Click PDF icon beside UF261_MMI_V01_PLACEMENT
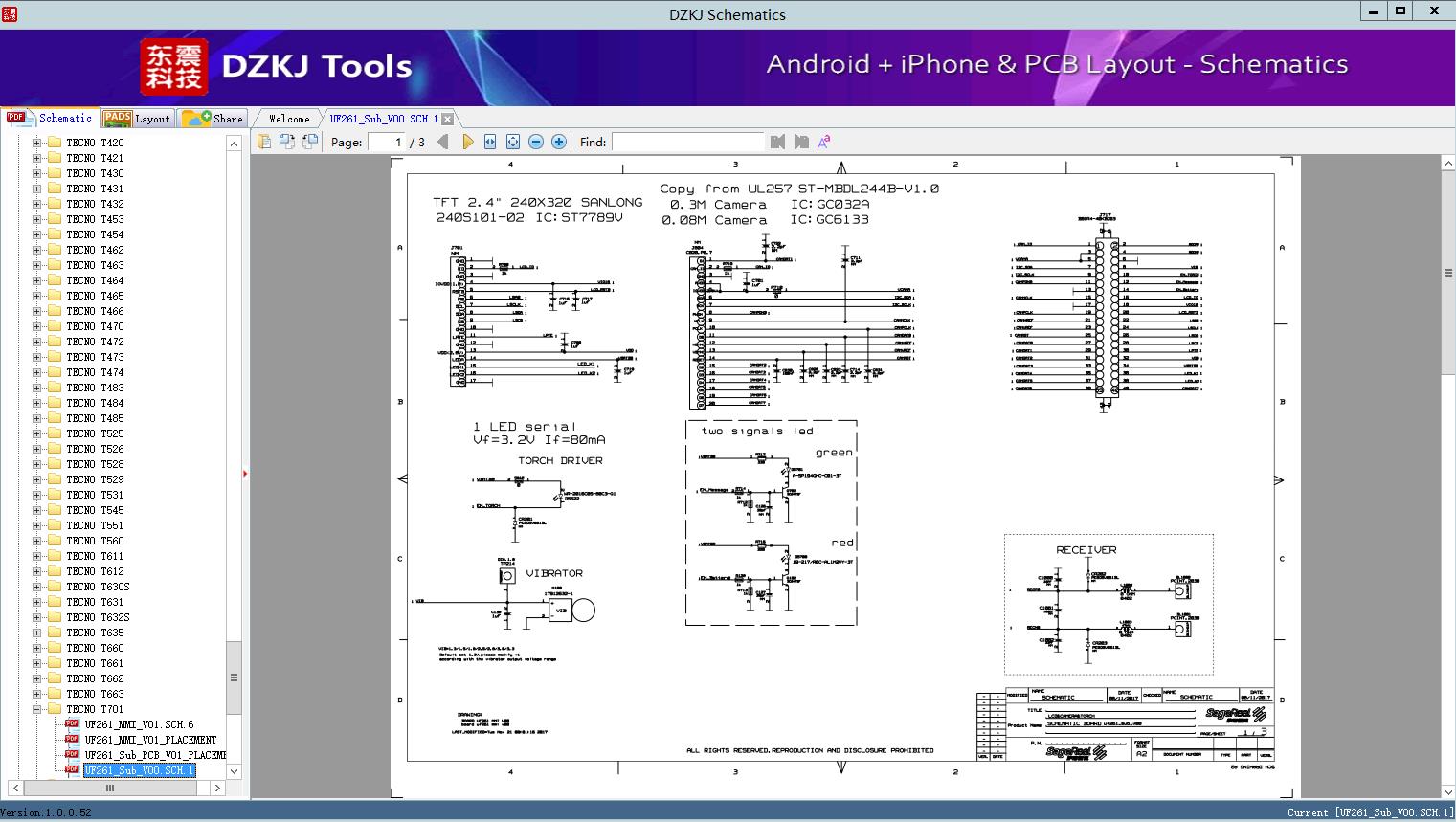Screen dimensions: 1456x822 click(72, 740)
